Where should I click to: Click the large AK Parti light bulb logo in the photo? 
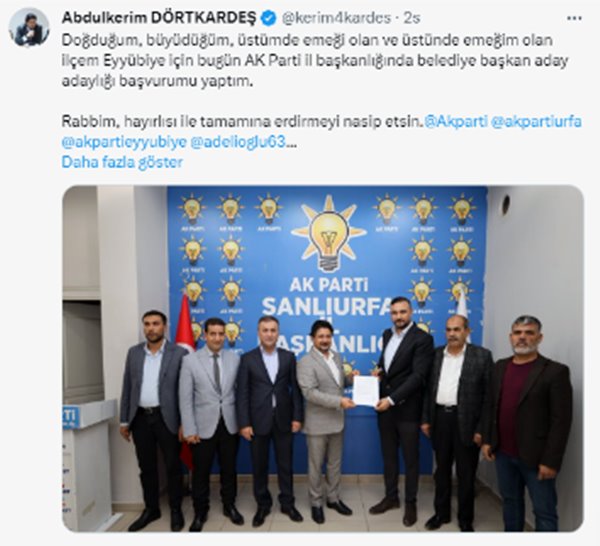[x=329, y=233]
